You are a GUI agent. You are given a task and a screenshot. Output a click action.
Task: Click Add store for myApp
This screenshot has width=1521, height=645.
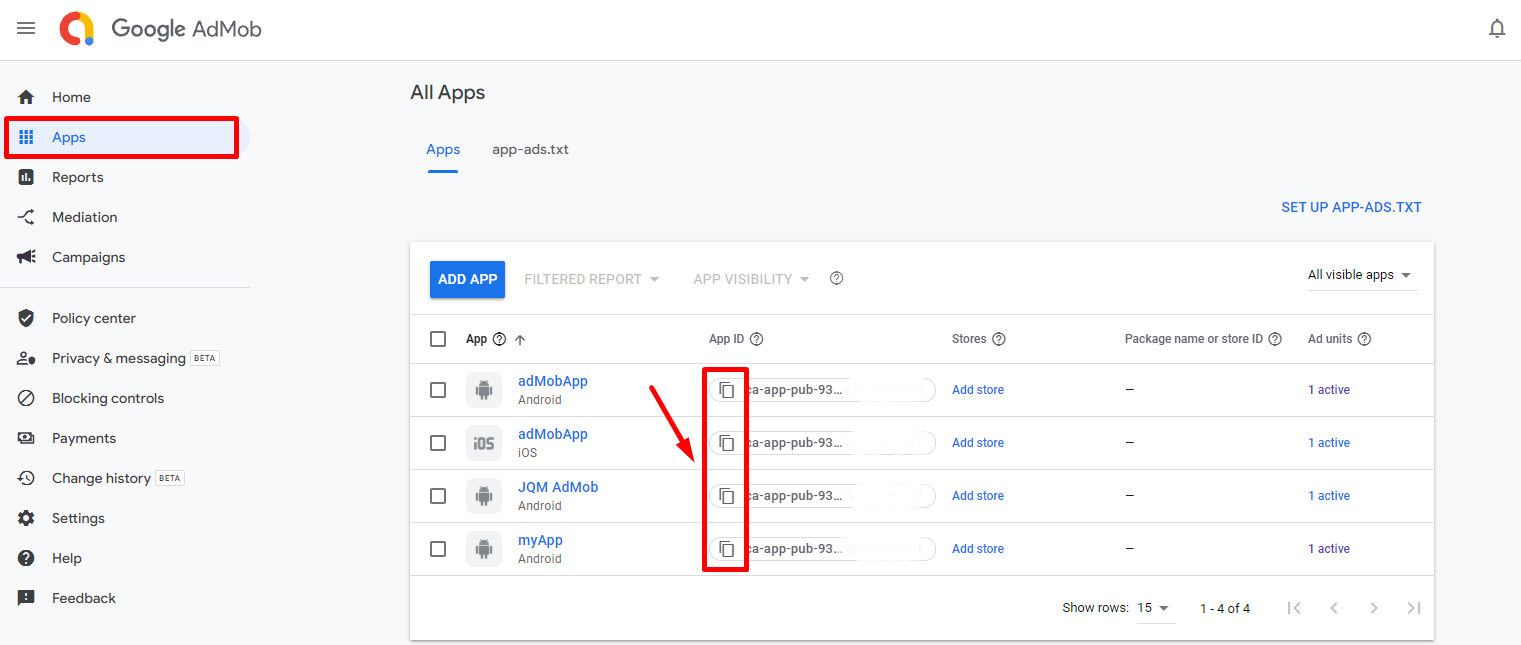[978, 549]
